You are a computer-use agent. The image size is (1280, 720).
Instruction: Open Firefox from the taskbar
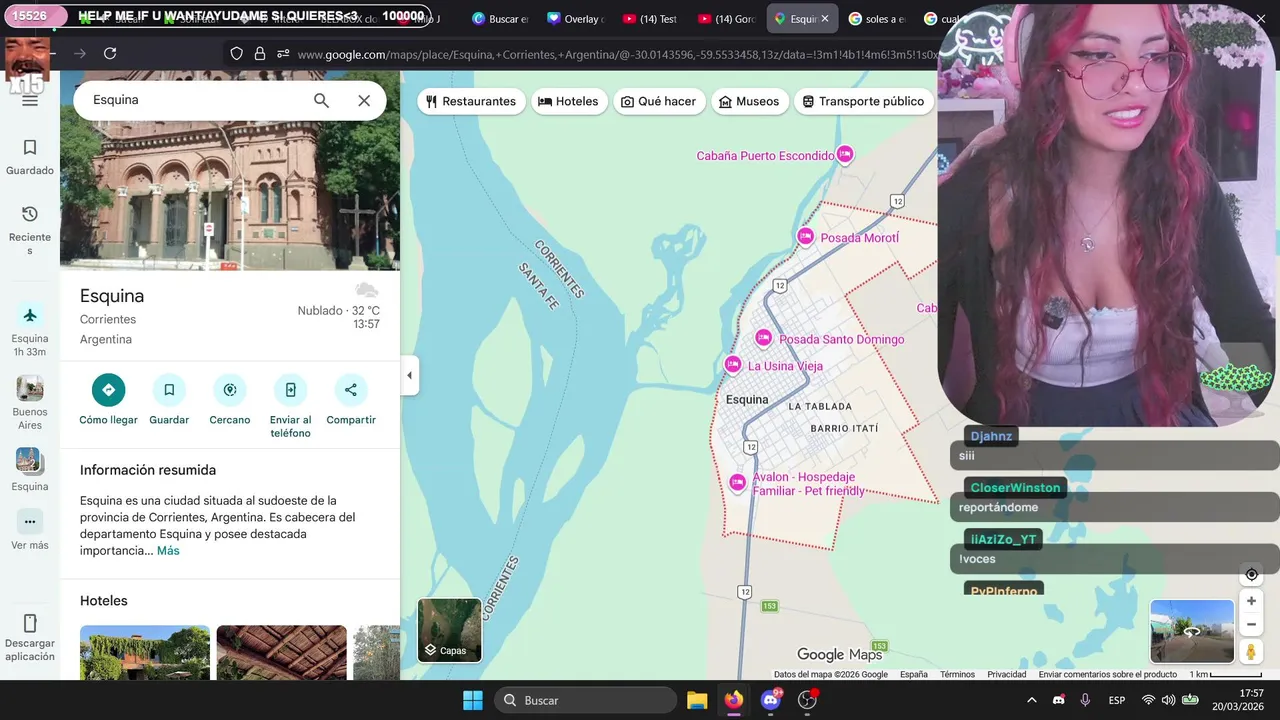tap(734, 700)
